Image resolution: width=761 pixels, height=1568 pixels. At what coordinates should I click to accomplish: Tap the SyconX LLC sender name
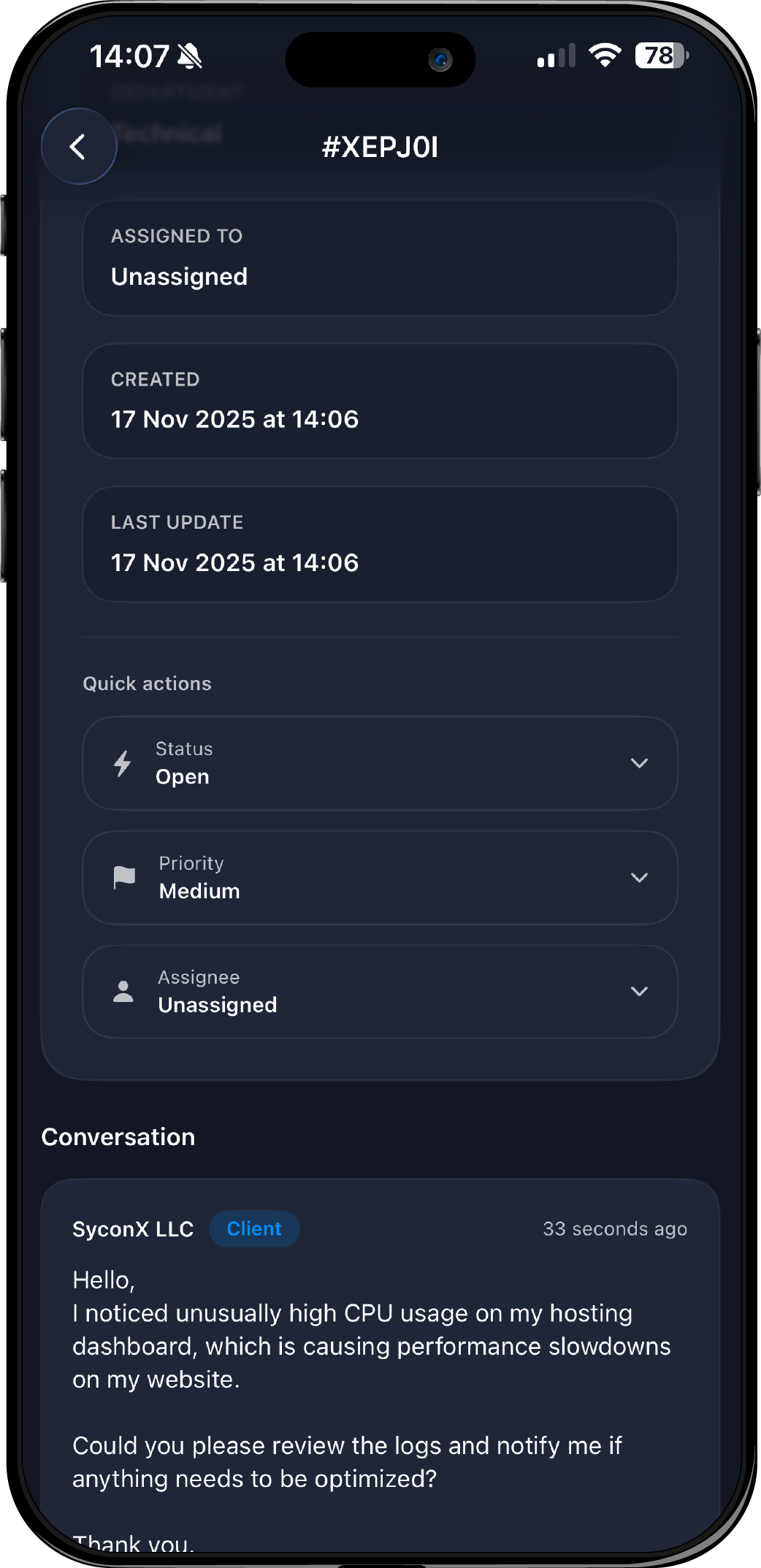tap(133, 1229)
